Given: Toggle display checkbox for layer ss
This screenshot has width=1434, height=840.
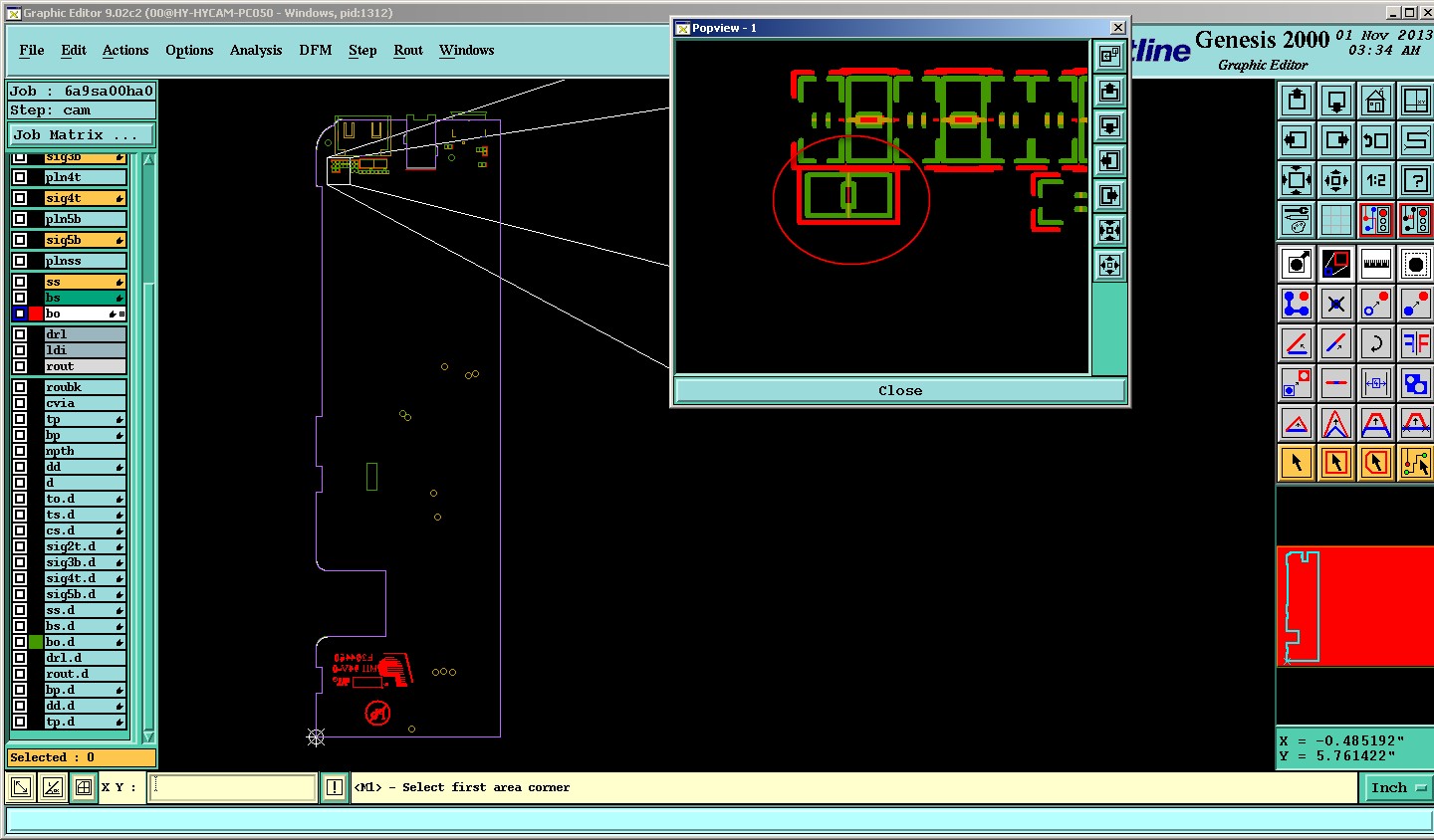Looking at the screenshot, I should coord(20,282).
